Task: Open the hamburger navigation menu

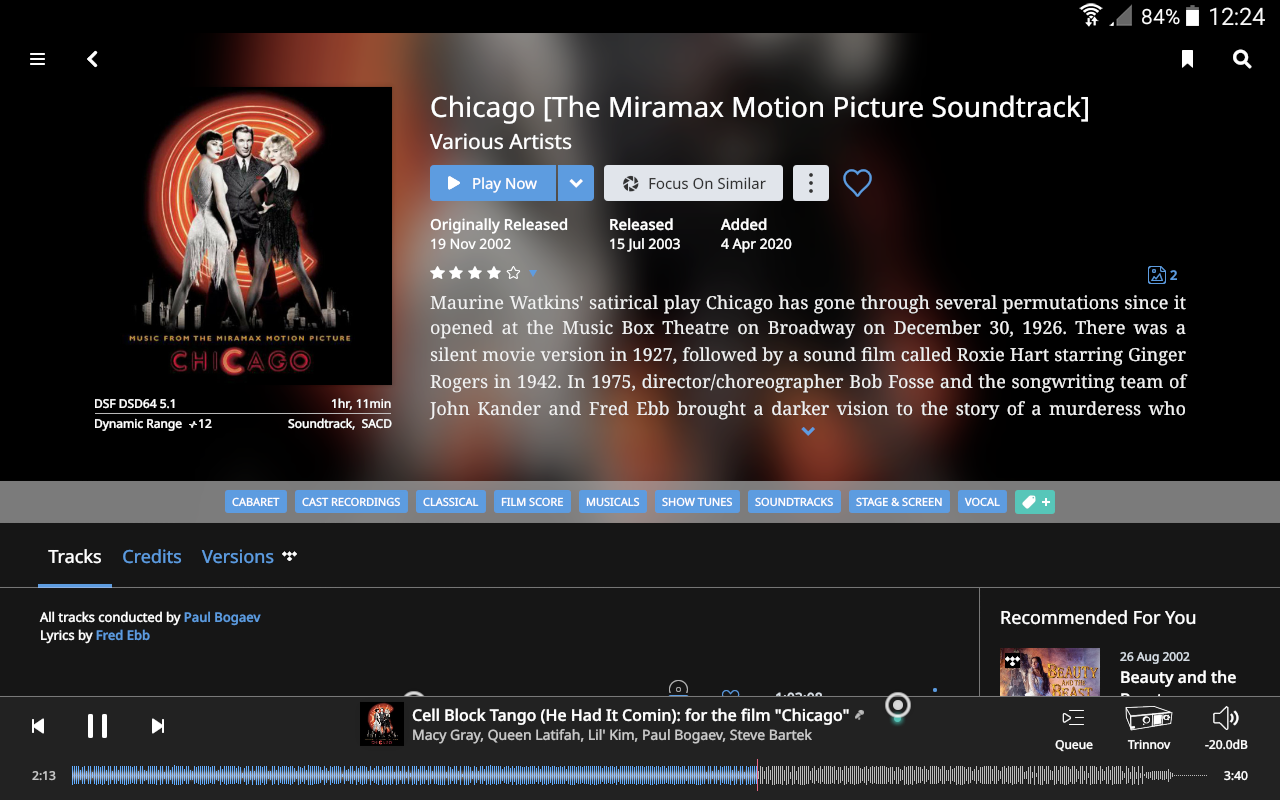Action: (38, 59)
